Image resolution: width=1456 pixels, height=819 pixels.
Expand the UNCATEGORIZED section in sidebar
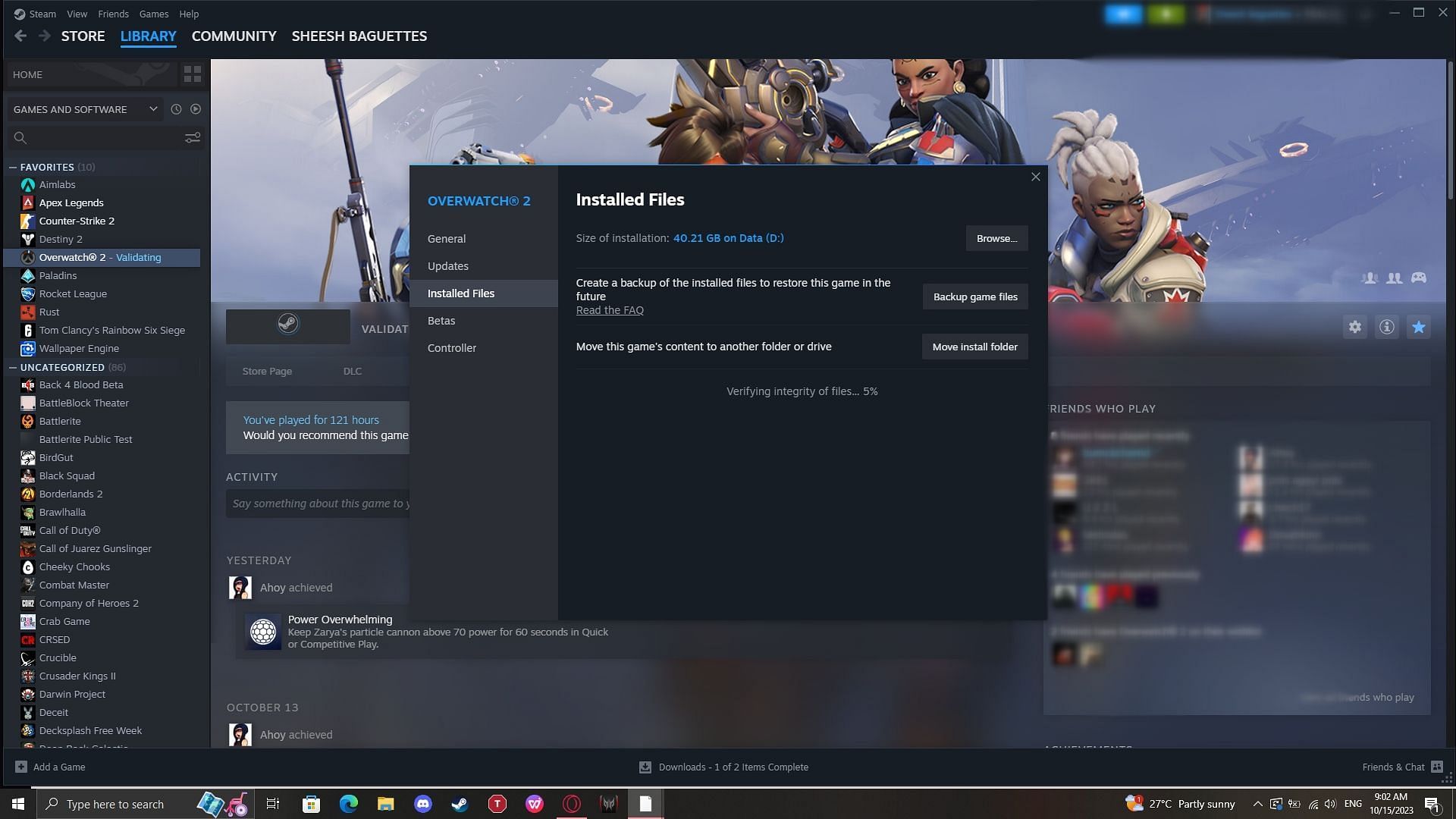coord(63,366)
